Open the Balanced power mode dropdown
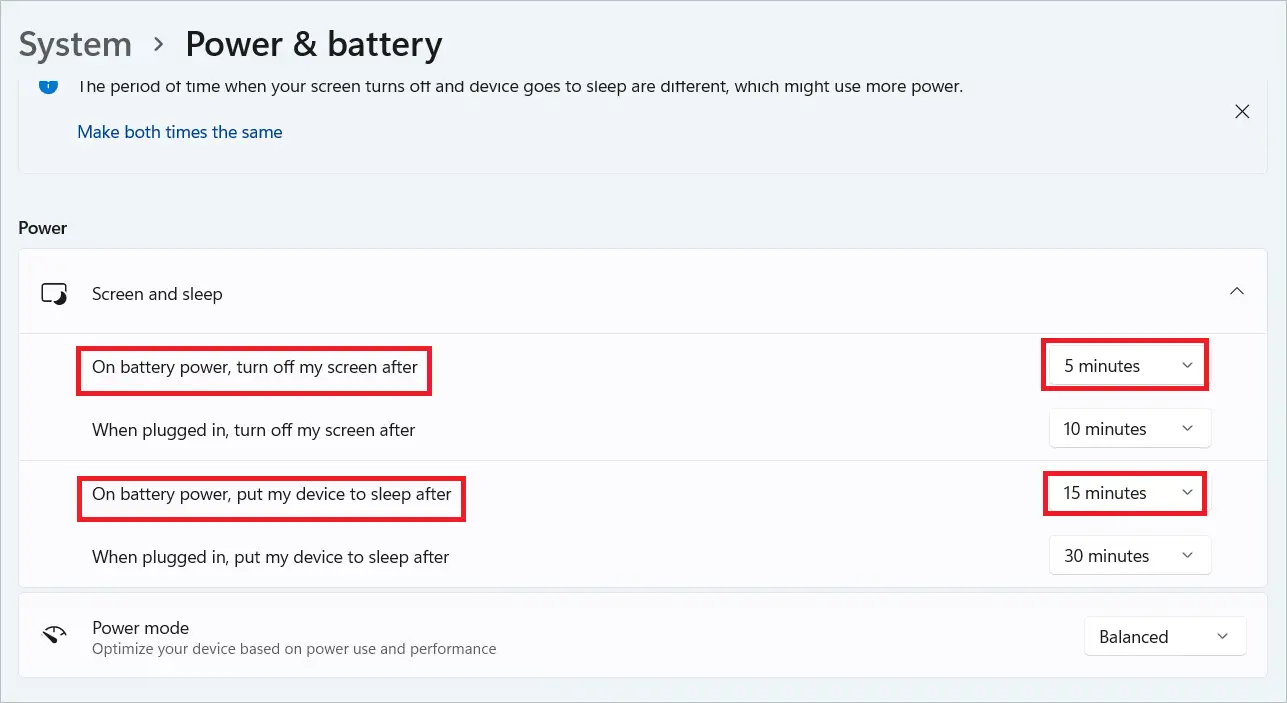1287x703 pixels. point(1165,636)
